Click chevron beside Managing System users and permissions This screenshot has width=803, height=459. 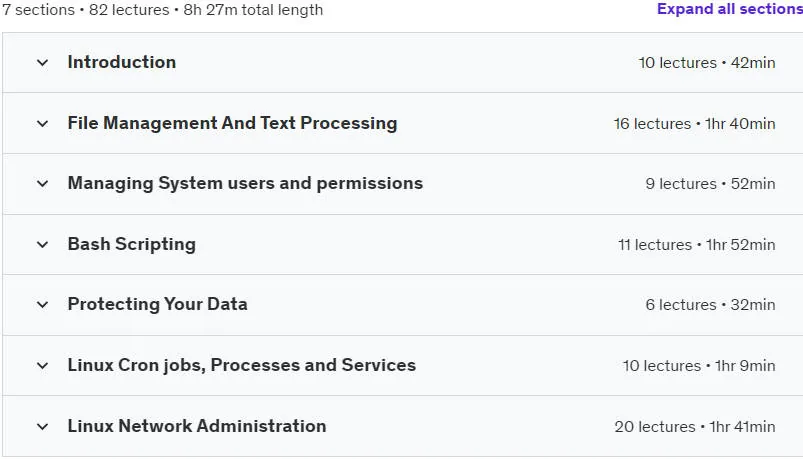point(43,184)
